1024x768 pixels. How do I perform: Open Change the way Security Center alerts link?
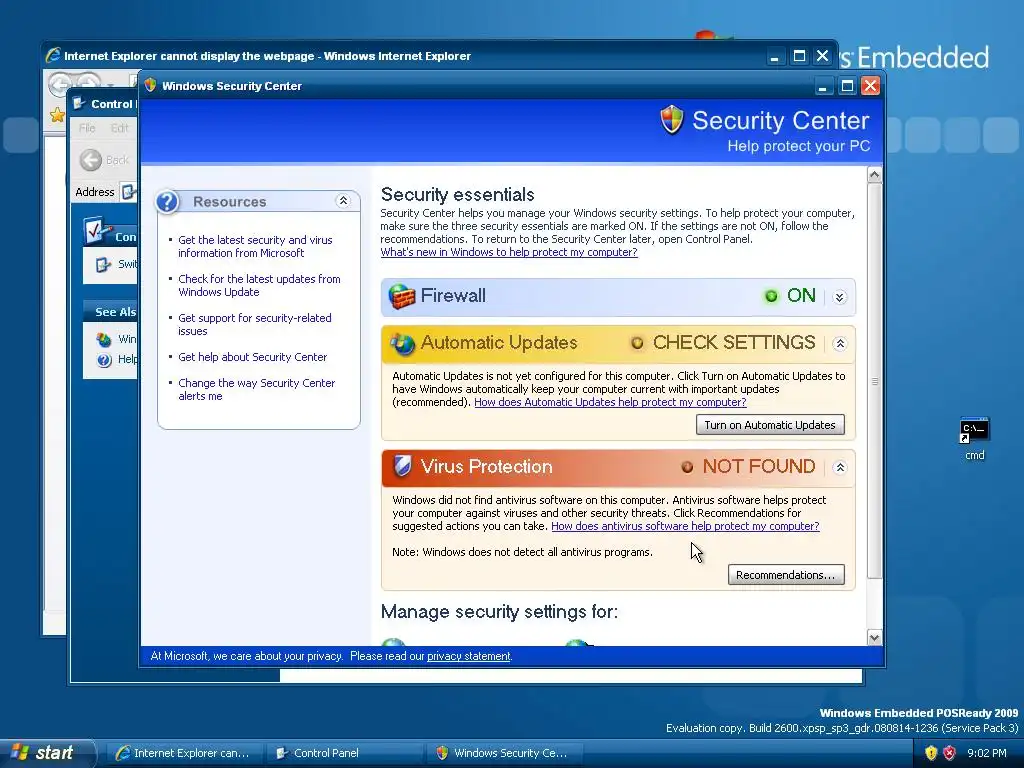pos(257,390)
